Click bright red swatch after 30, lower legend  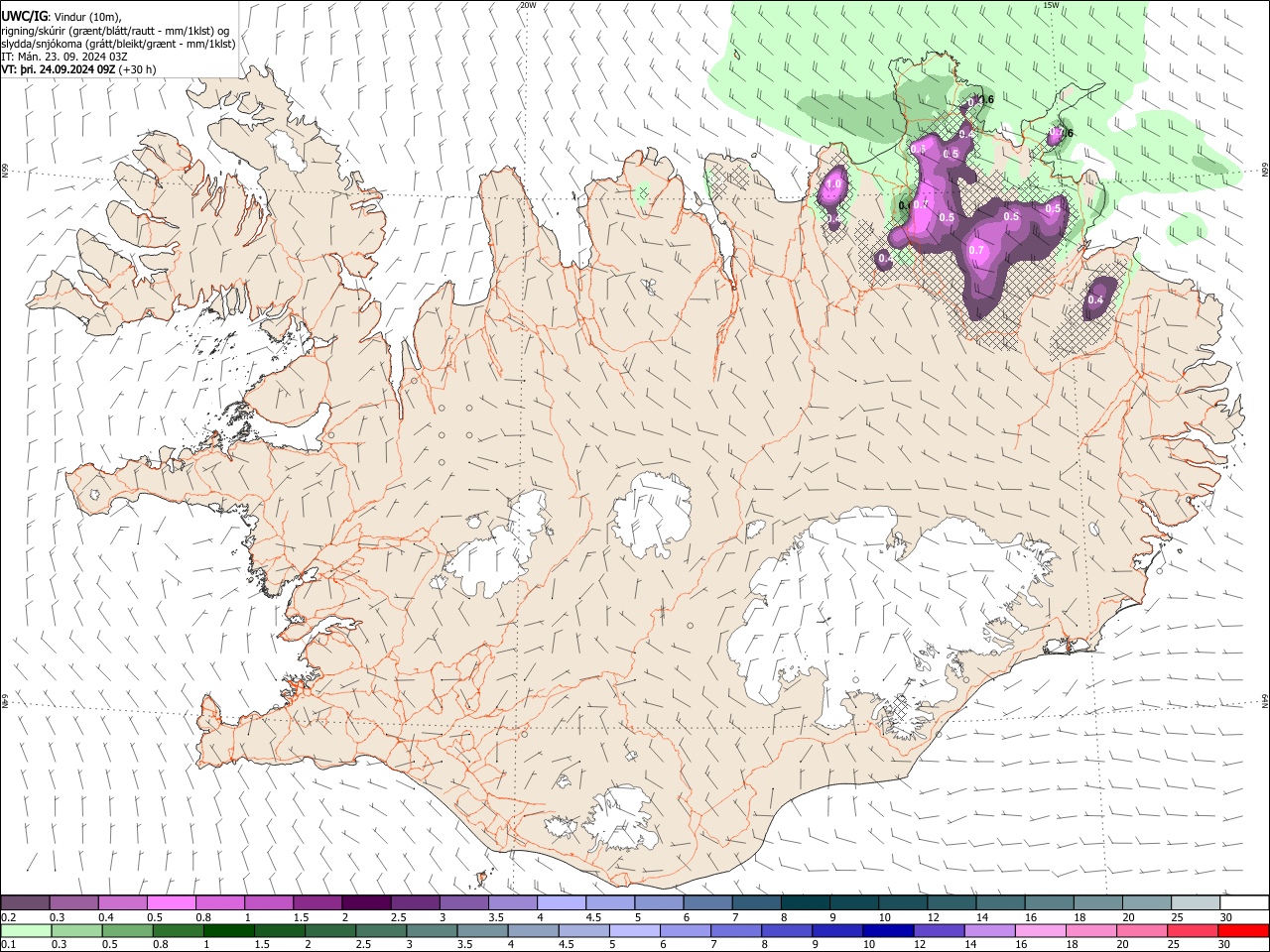click(x=1242, y=930)
